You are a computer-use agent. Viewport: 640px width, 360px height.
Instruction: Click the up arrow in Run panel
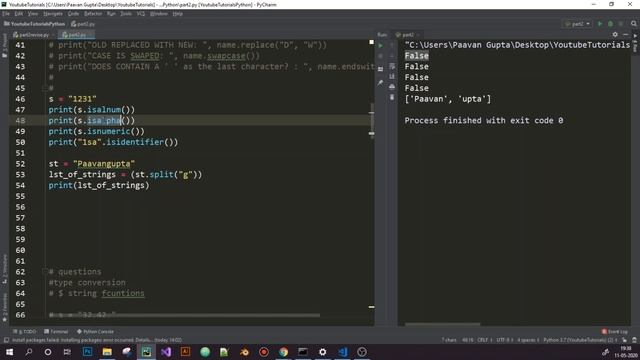point(392,45)
